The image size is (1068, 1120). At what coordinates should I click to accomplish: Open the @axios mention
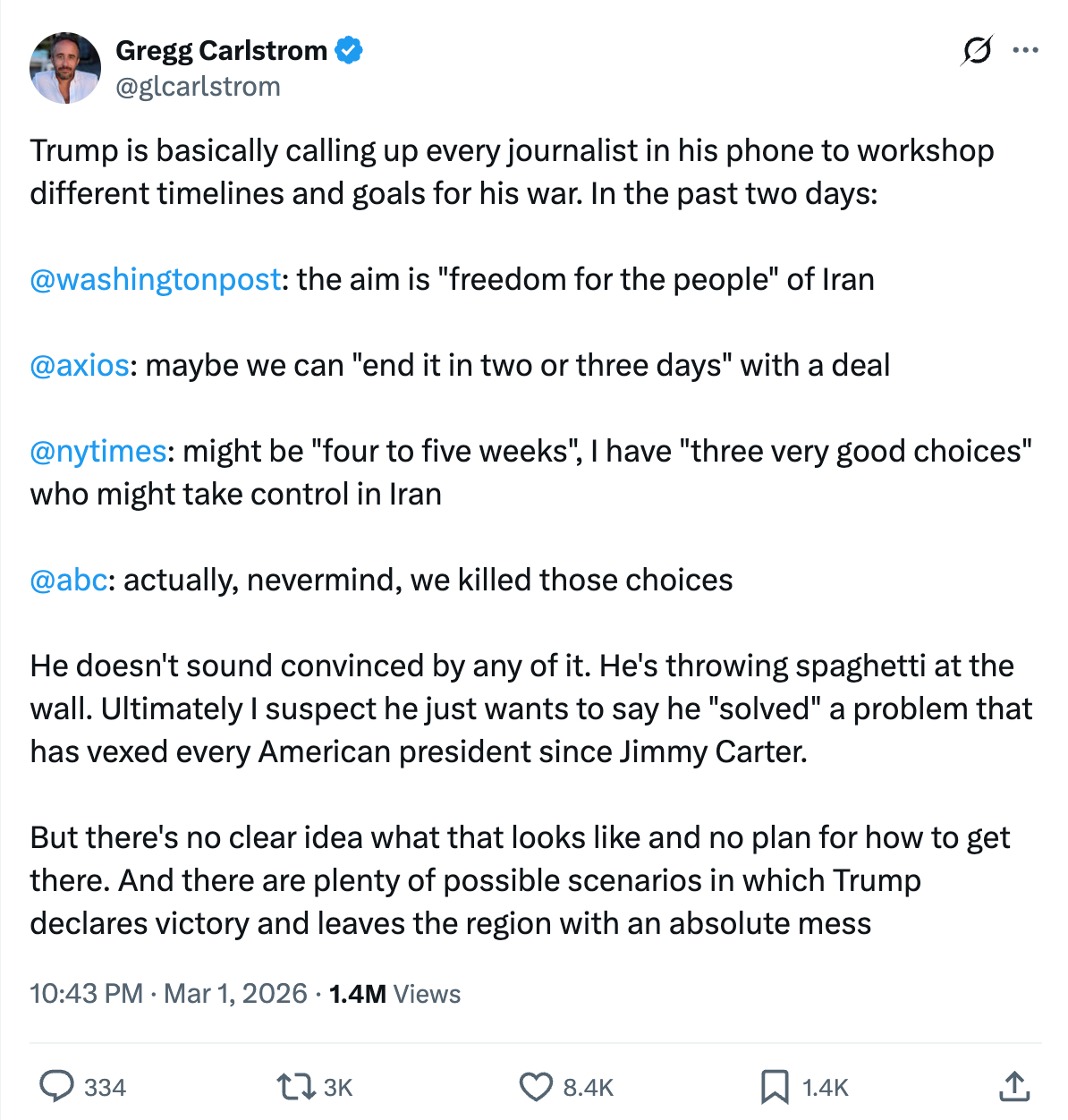click(x=80, y=366)
